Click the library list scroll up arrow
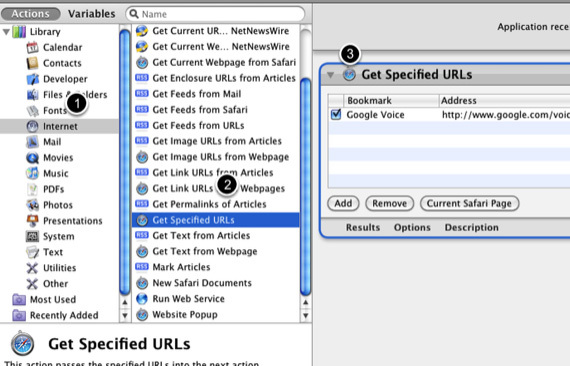570x366 pixels. tap(125, 302)
